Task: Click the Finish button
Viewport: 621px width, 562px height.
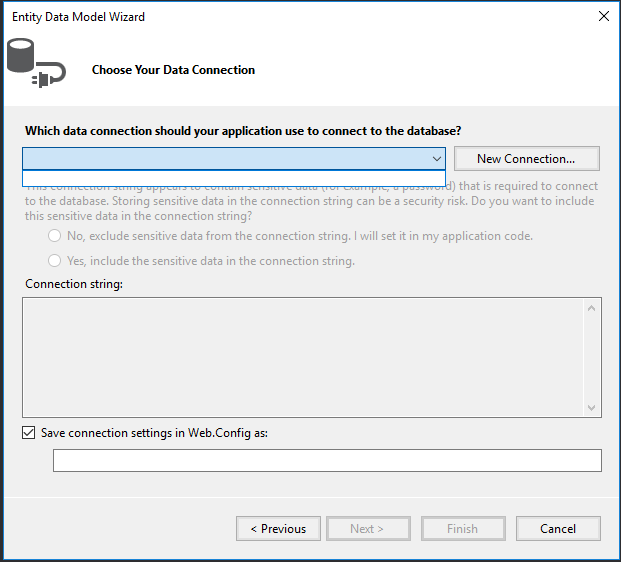Action: click(463, 529)
